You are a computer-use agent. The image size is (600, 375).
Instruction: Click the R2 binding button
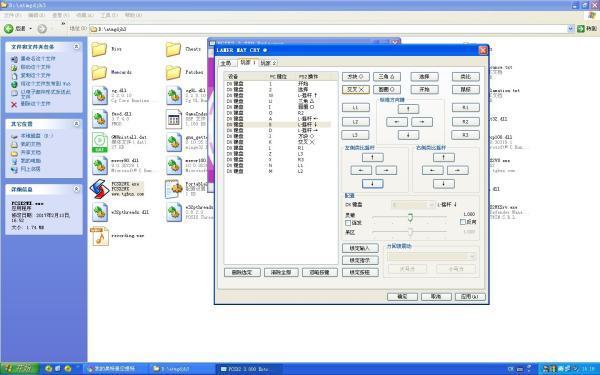pos(465,122)
